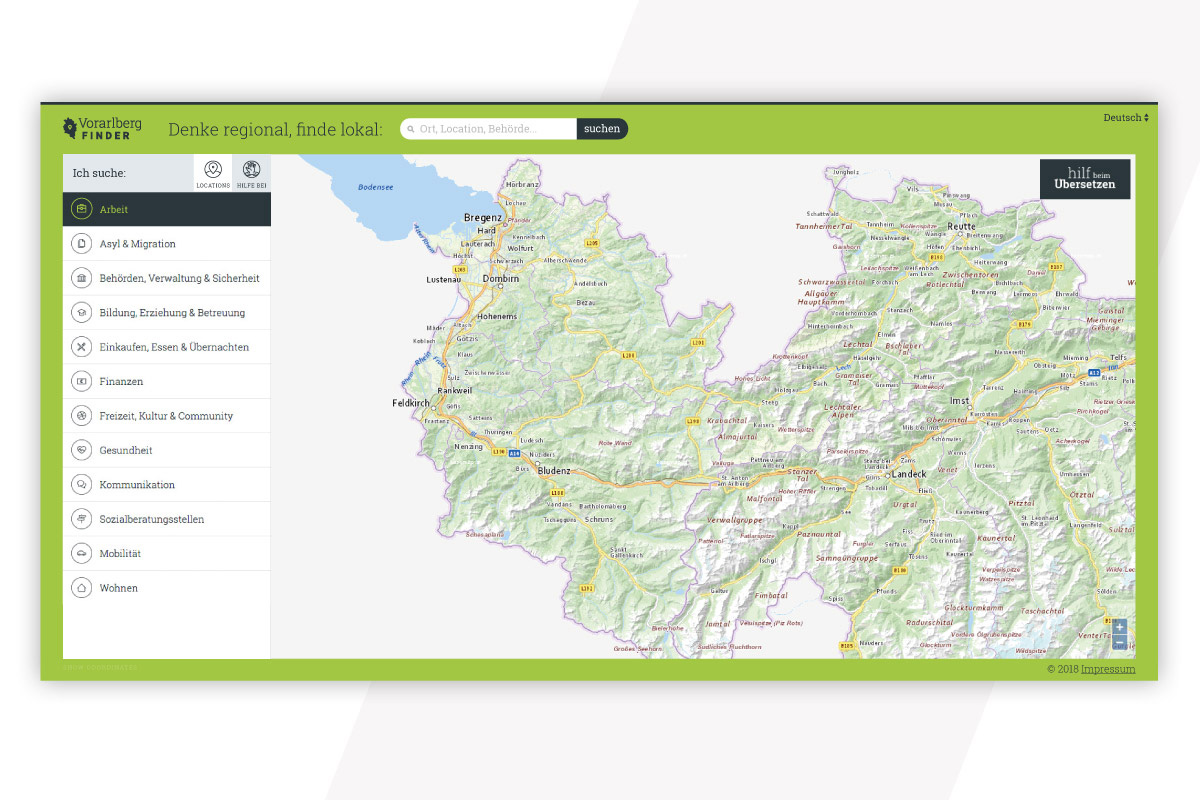The height and width of the screenshot is (800, 1200).
Task: Switch to the LOCATIONS tab
Action: tap(212, 173)
